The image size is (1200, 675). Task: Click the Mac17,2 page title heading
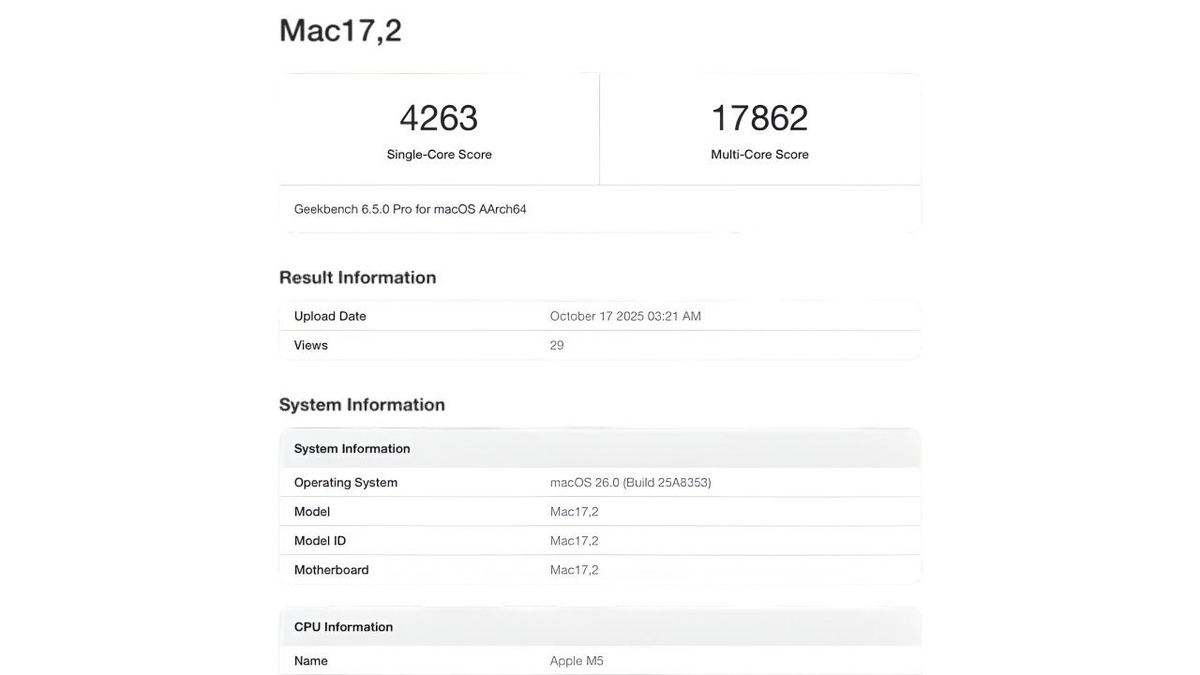pos(340,30)
